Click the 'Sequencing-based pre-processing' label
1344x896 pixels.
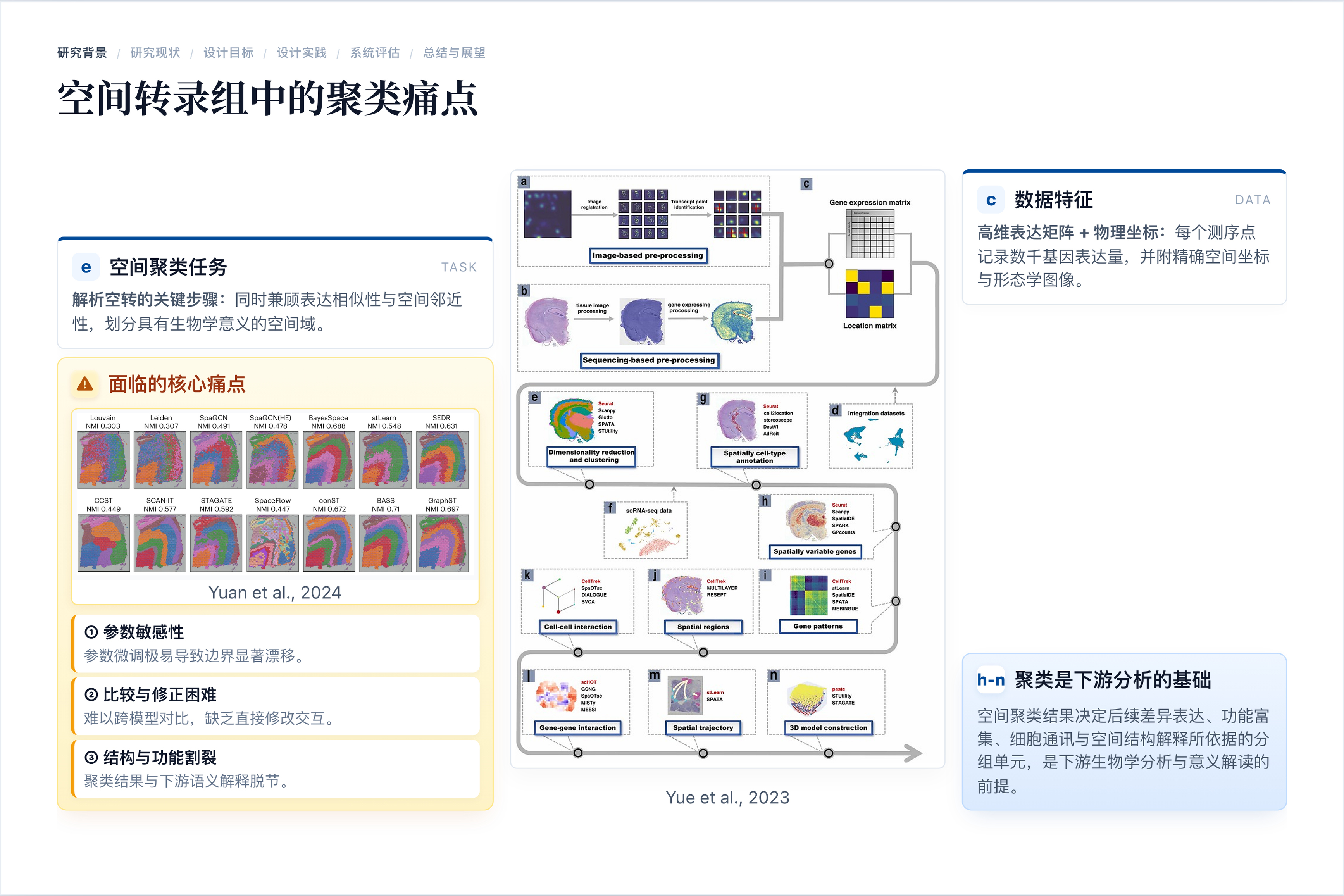(x=649, y=360)
